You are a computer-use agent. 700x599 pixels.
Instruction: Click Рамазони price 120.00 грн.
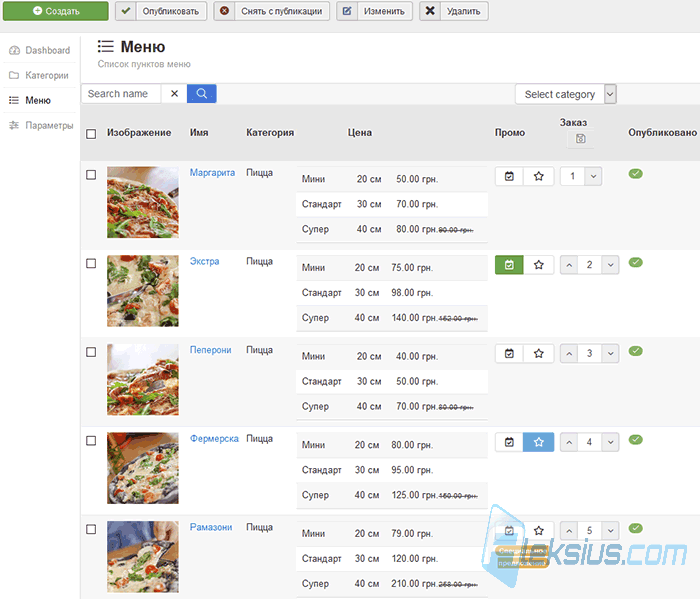415,558
